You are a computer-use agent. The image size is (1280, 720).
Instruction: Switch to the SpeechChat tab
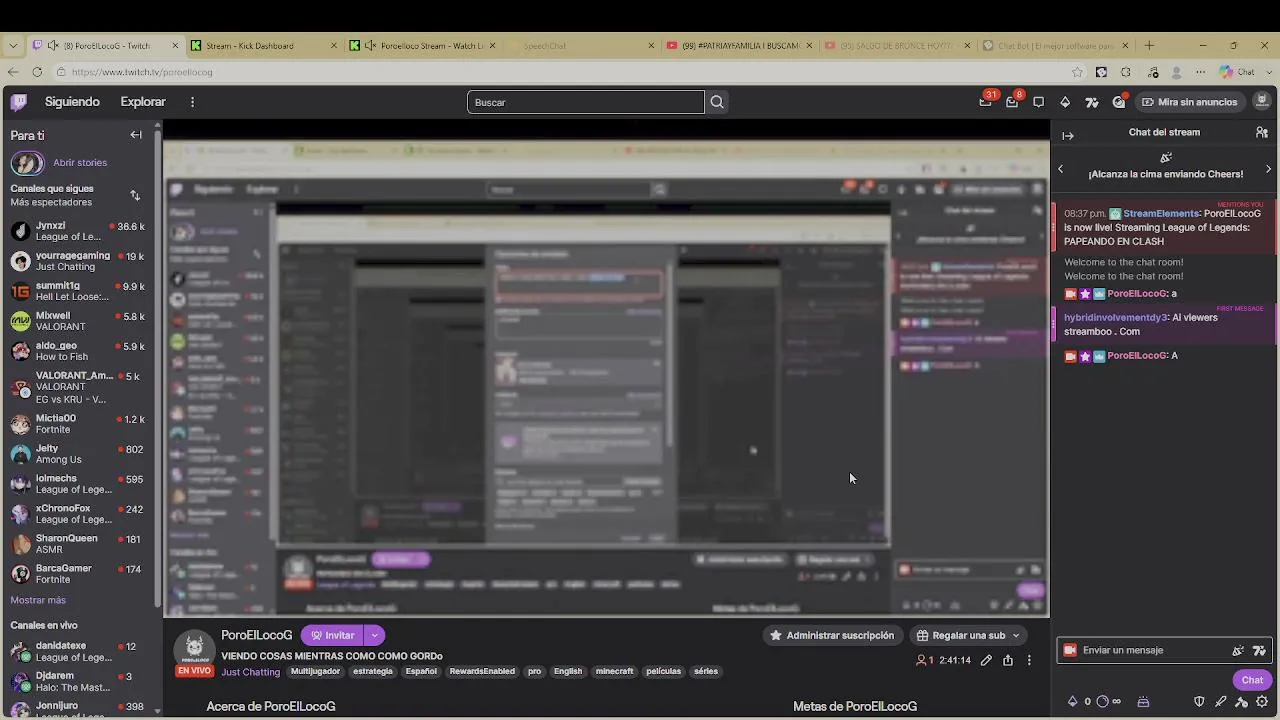(582, 46)
